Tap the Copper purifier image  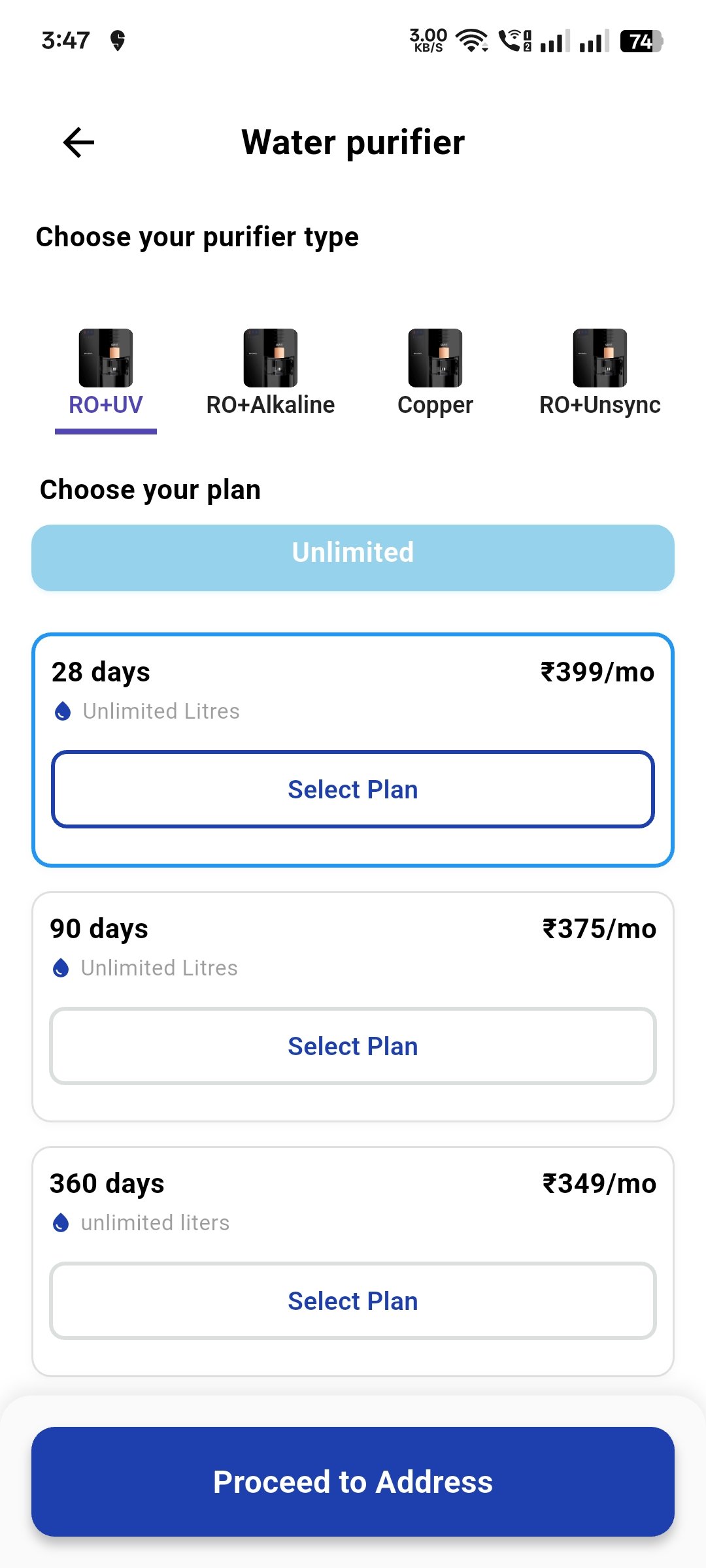pos(435,358)
